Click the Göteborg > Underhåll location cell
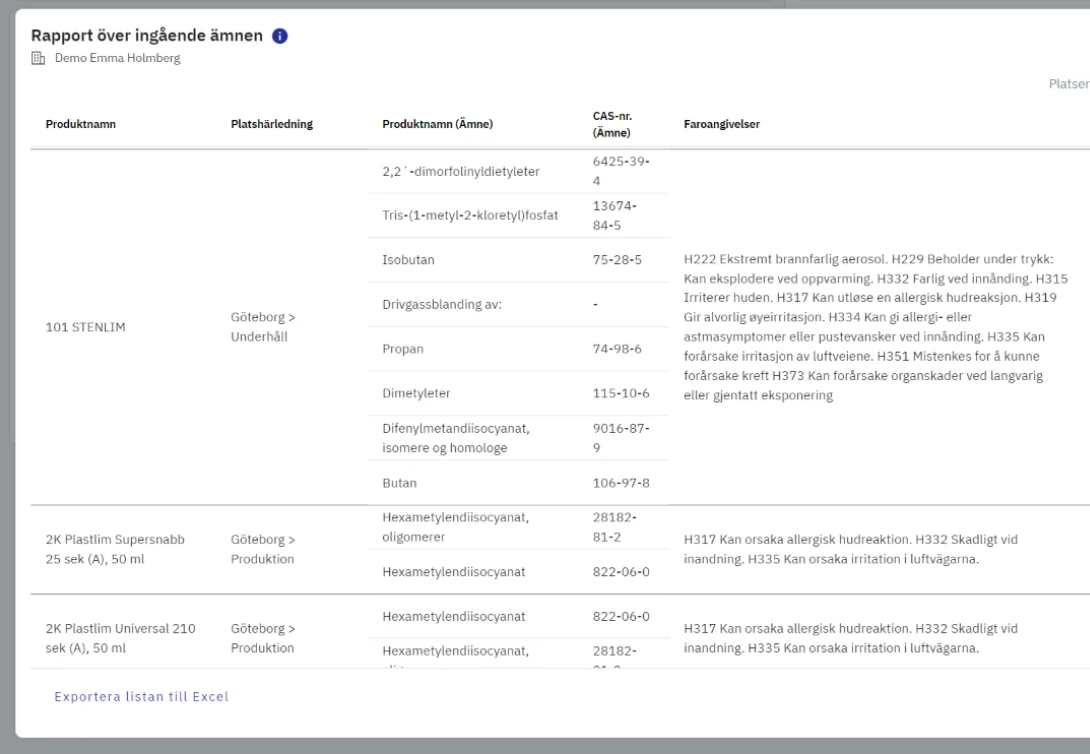Viewport: 1090px width, 754px height. click(x=263, y=326)
